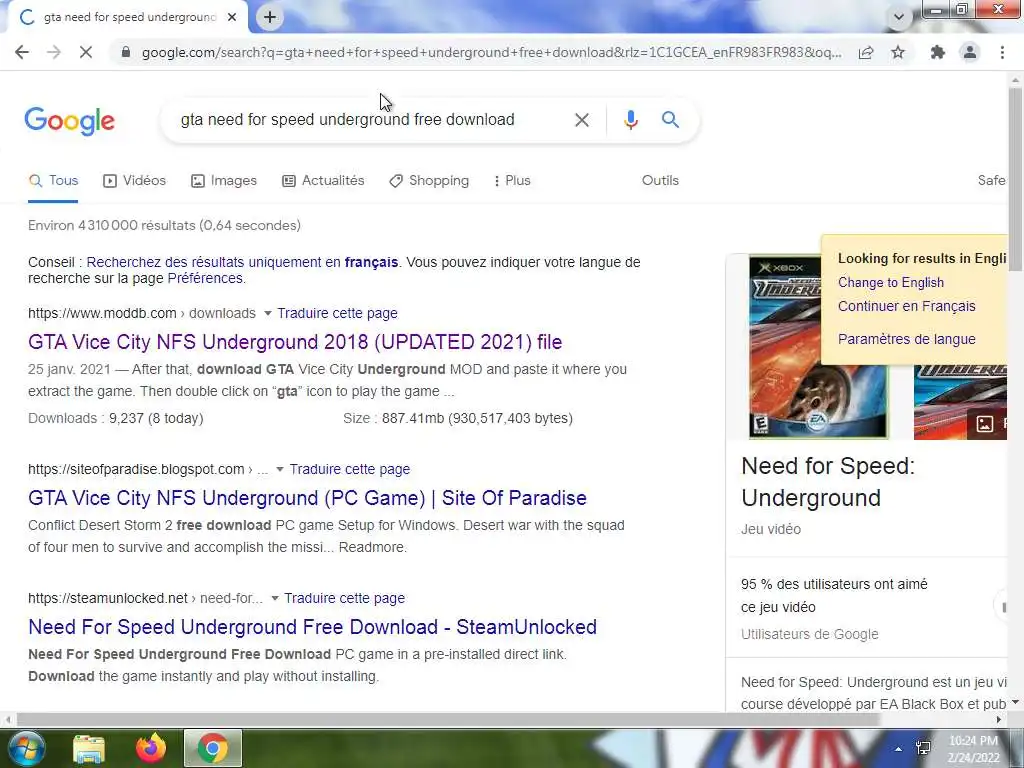Select the Tous results tab
The height and width of the screenshot is (768, 1024).
pyautogui.click(x=54, y=181)
